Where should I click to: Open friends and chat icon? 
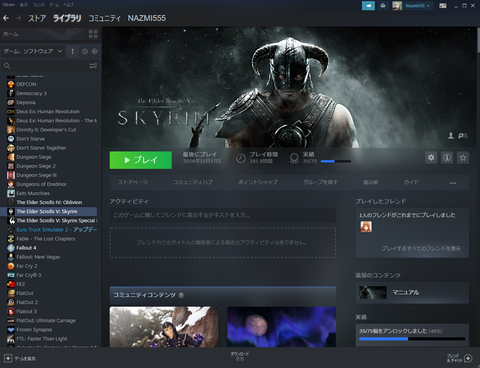[468, 358]
